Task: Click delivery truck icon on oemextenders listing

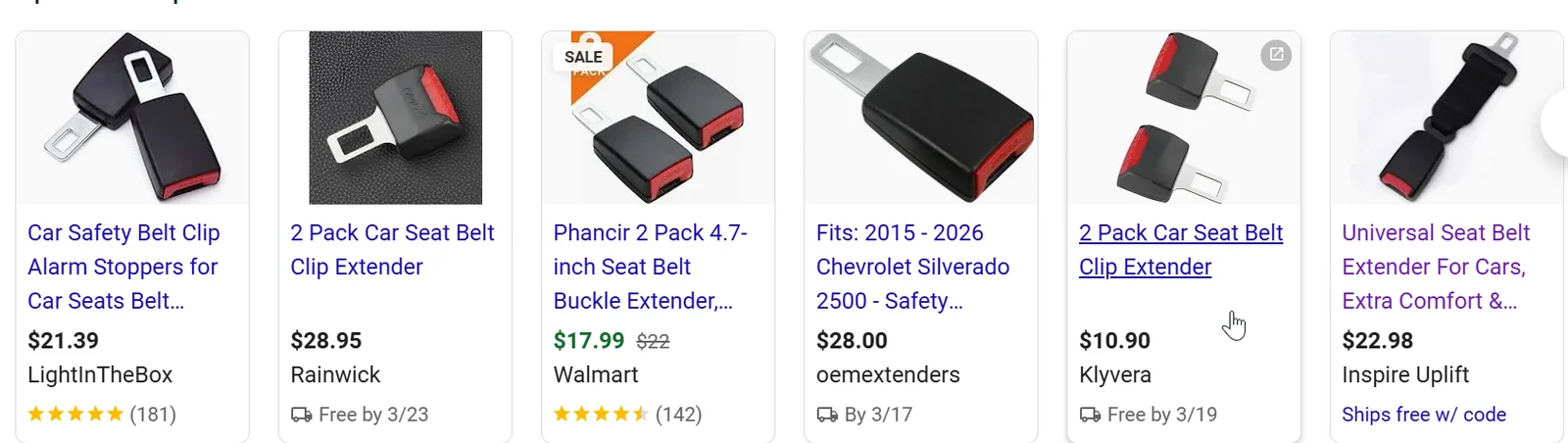Action: point(827,415)
